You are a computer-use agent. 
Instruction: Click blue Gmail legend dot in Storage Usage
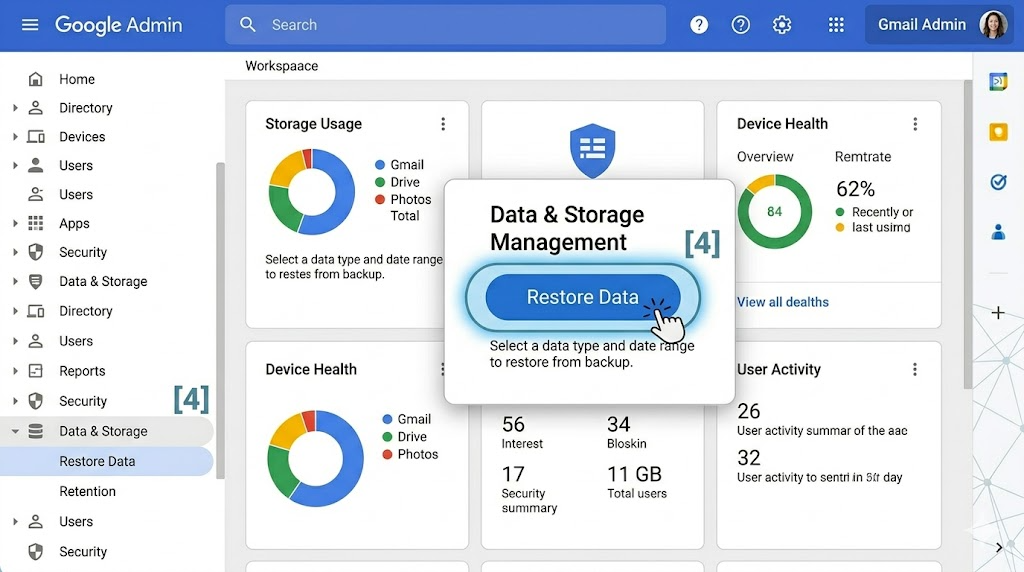pyautogui.click(x=379, y=165)
